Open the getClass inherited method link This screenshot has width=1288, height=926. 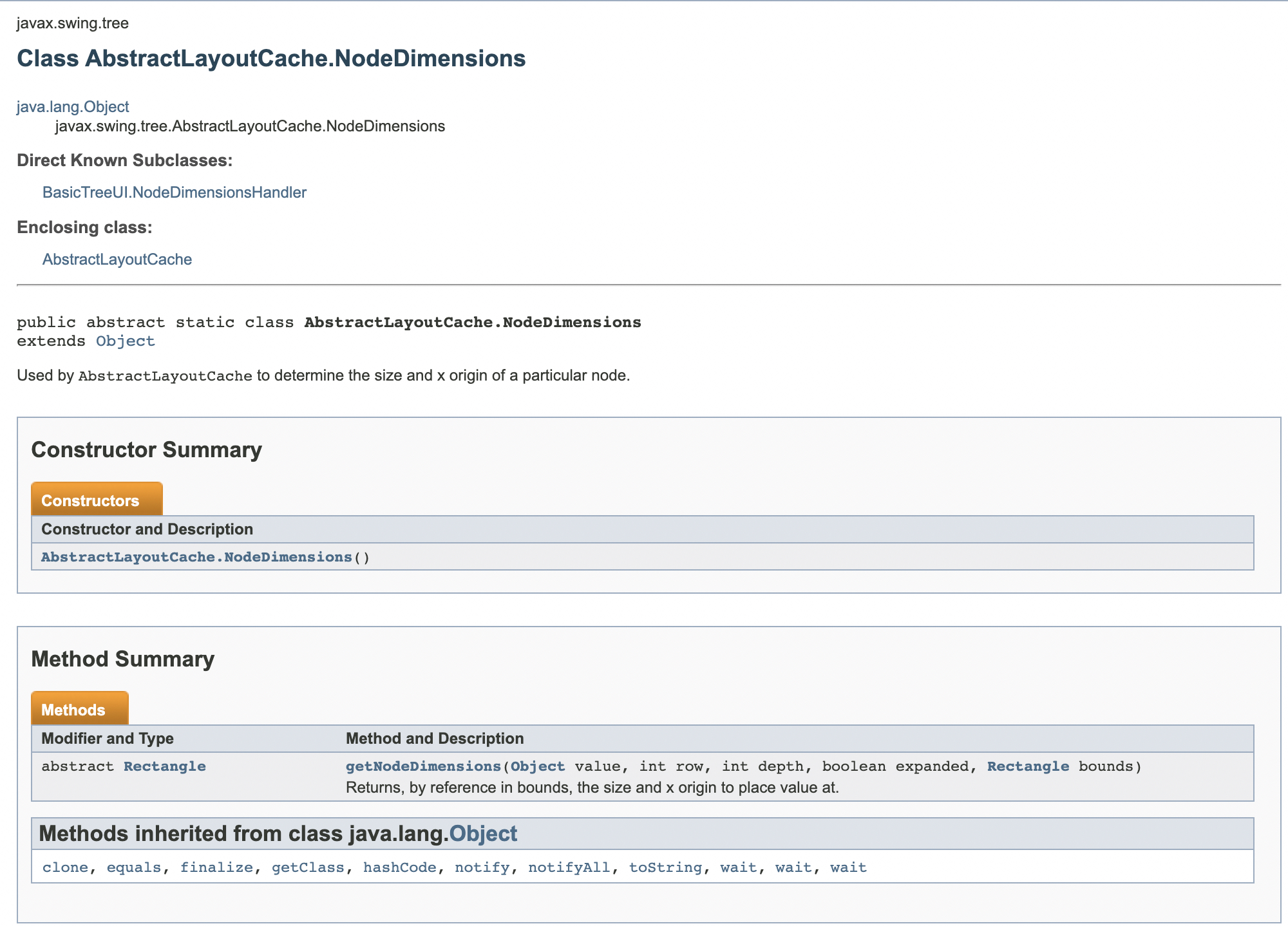click(308, 867)
